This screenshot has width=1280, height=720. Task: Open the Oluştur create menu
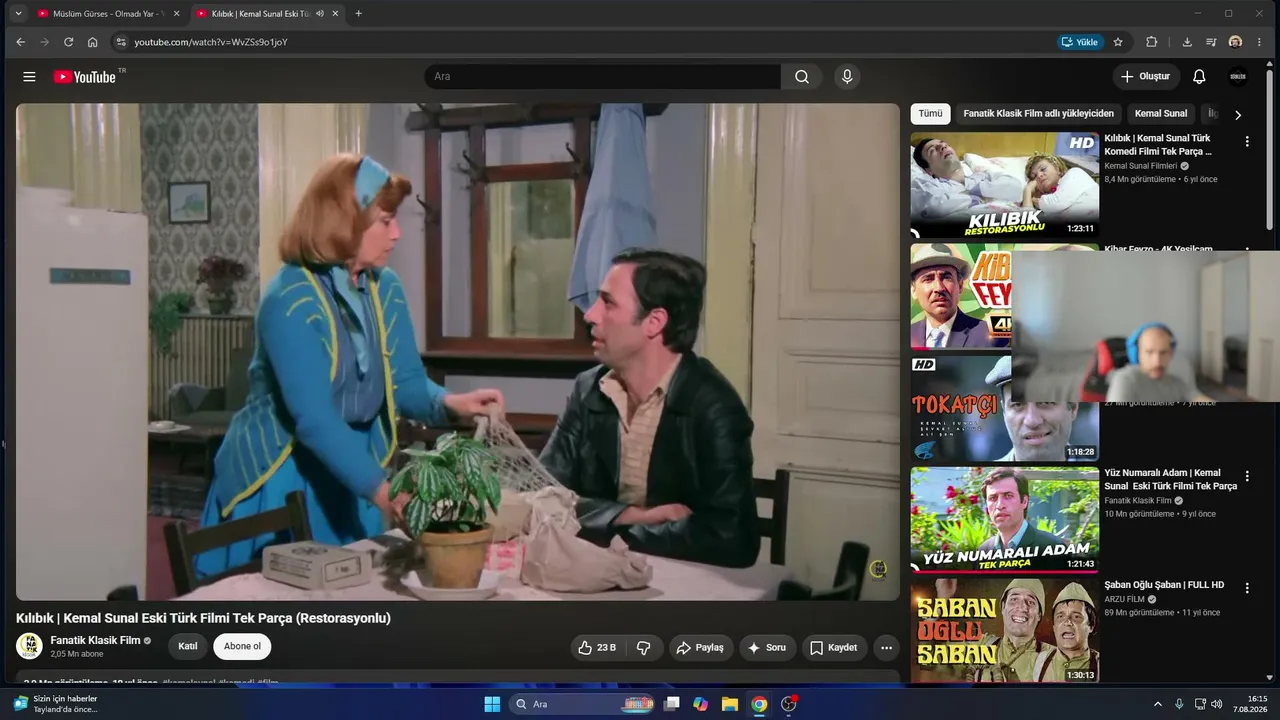pyautogui.click(x=1146, y=77)
